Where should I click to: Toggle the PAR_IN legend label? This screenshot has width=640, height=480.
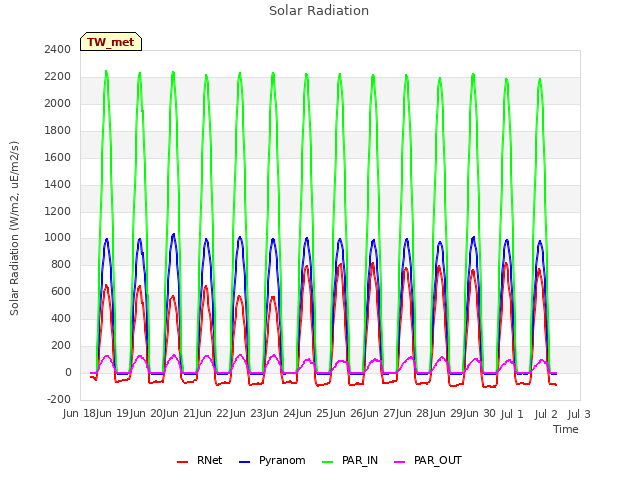[360, 460]
